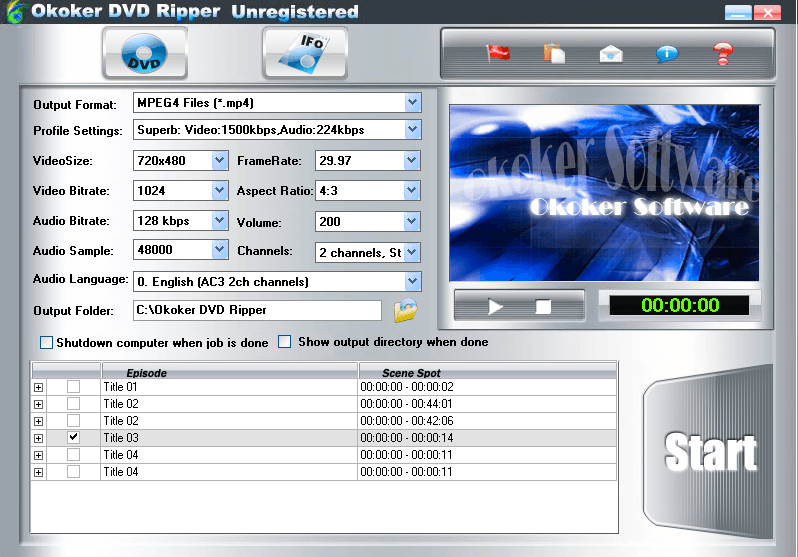This screenshot has width=798, height=557.
Task: Check the Title 01 episode checkbox
Action: 73,387
